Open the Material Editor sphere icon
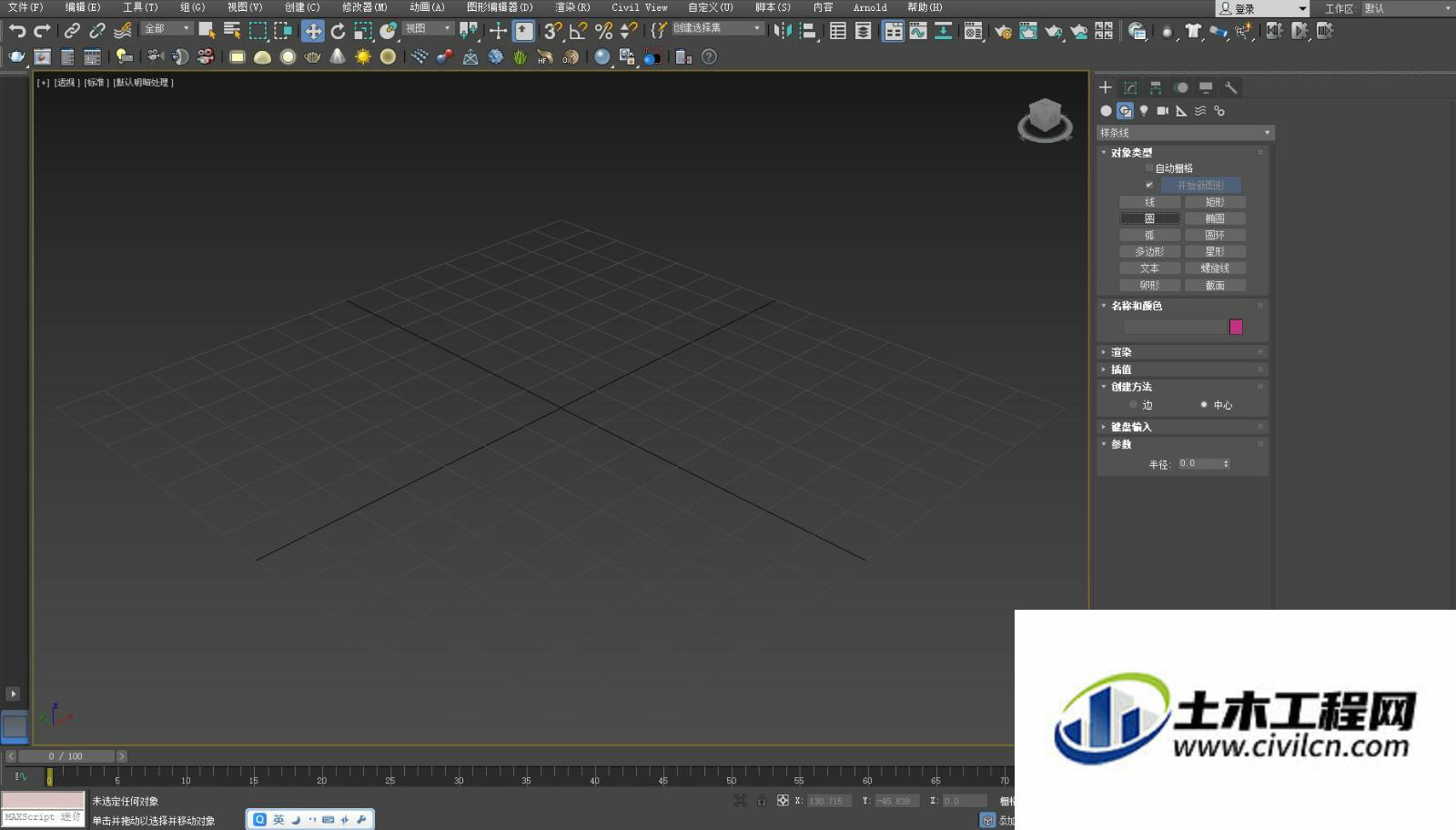 point(973,31)
